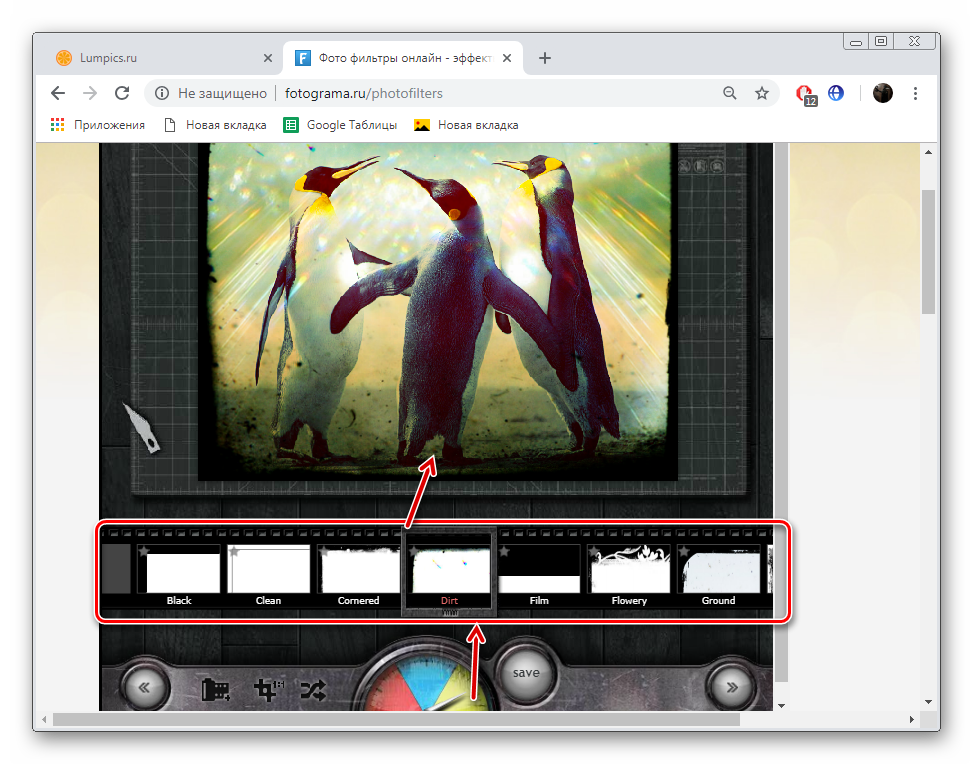Open the Chrome profile avatar
This screenshot has height=764, width=973.
click(x=882, y=93)
